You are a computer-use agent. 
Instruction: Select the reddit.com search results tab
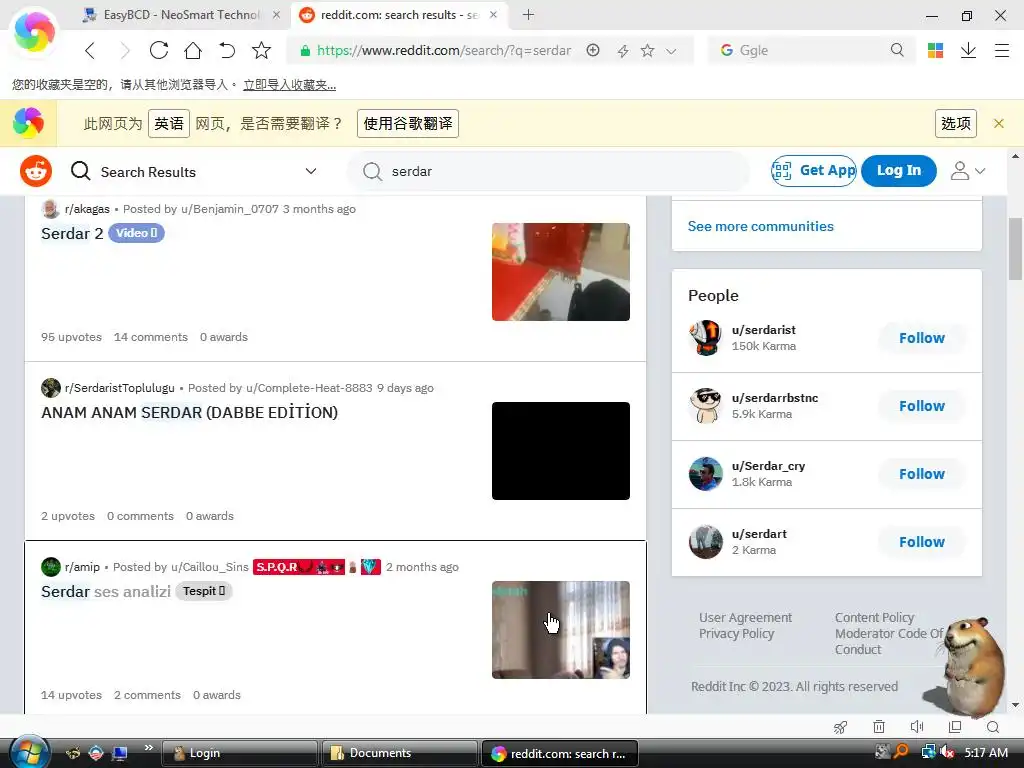pyautogui.click(x=399, y=14)
